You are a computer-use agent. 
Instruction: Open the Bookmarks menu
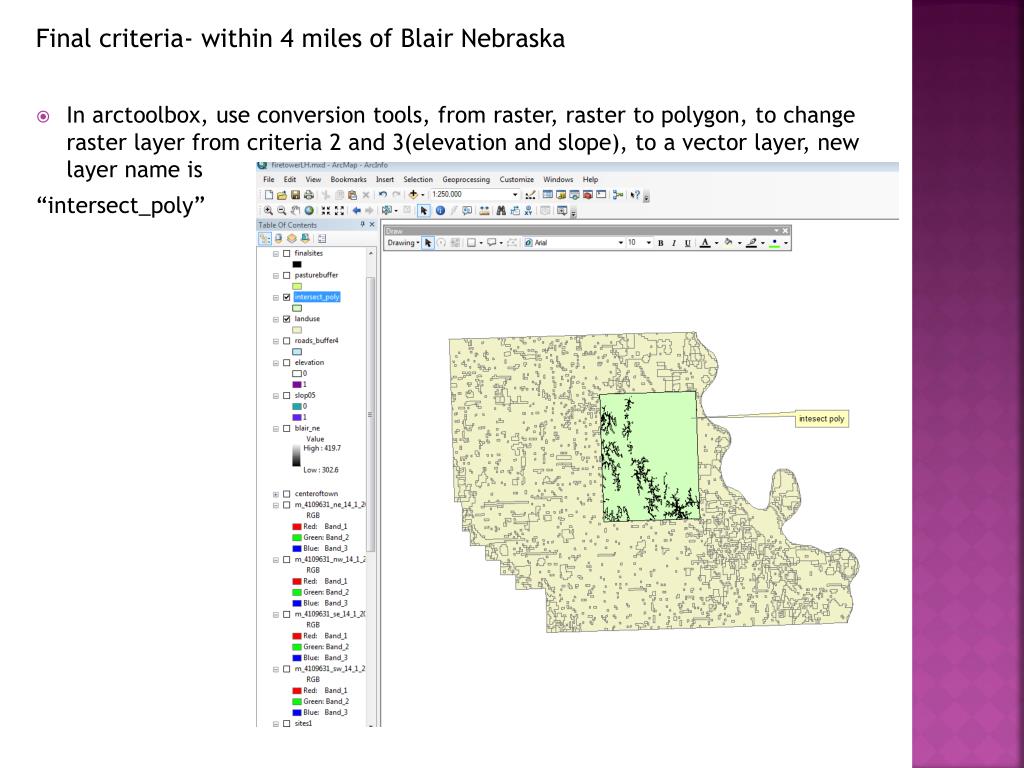click(x=348, y=180)
